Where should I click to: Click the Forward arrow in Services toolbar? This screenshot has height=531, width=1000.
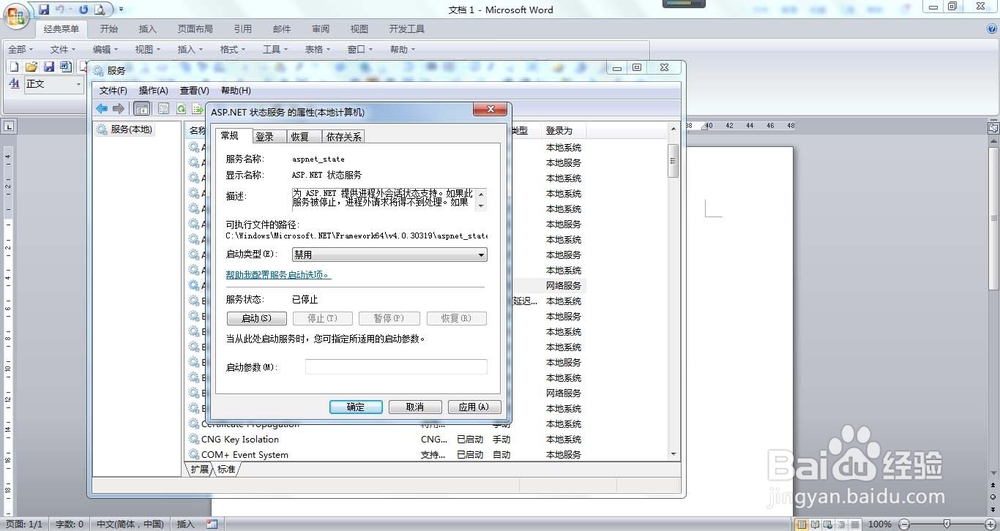(118, 108)
